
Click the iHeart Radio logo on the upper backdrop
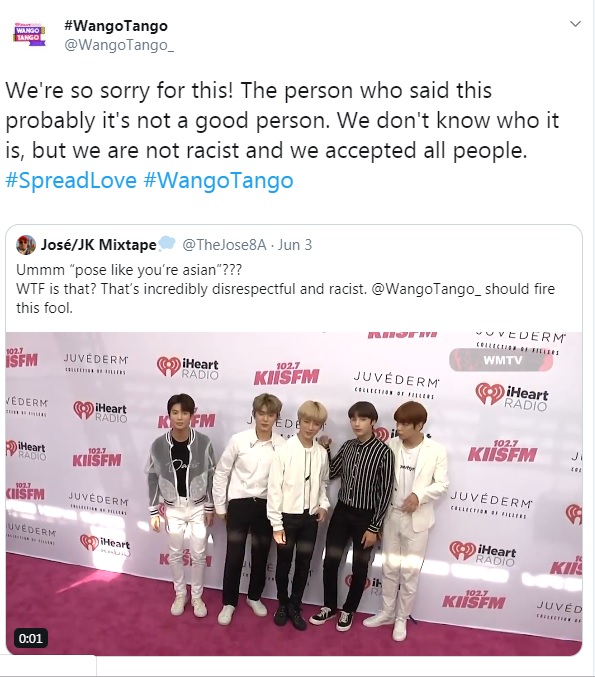[187, 367]
